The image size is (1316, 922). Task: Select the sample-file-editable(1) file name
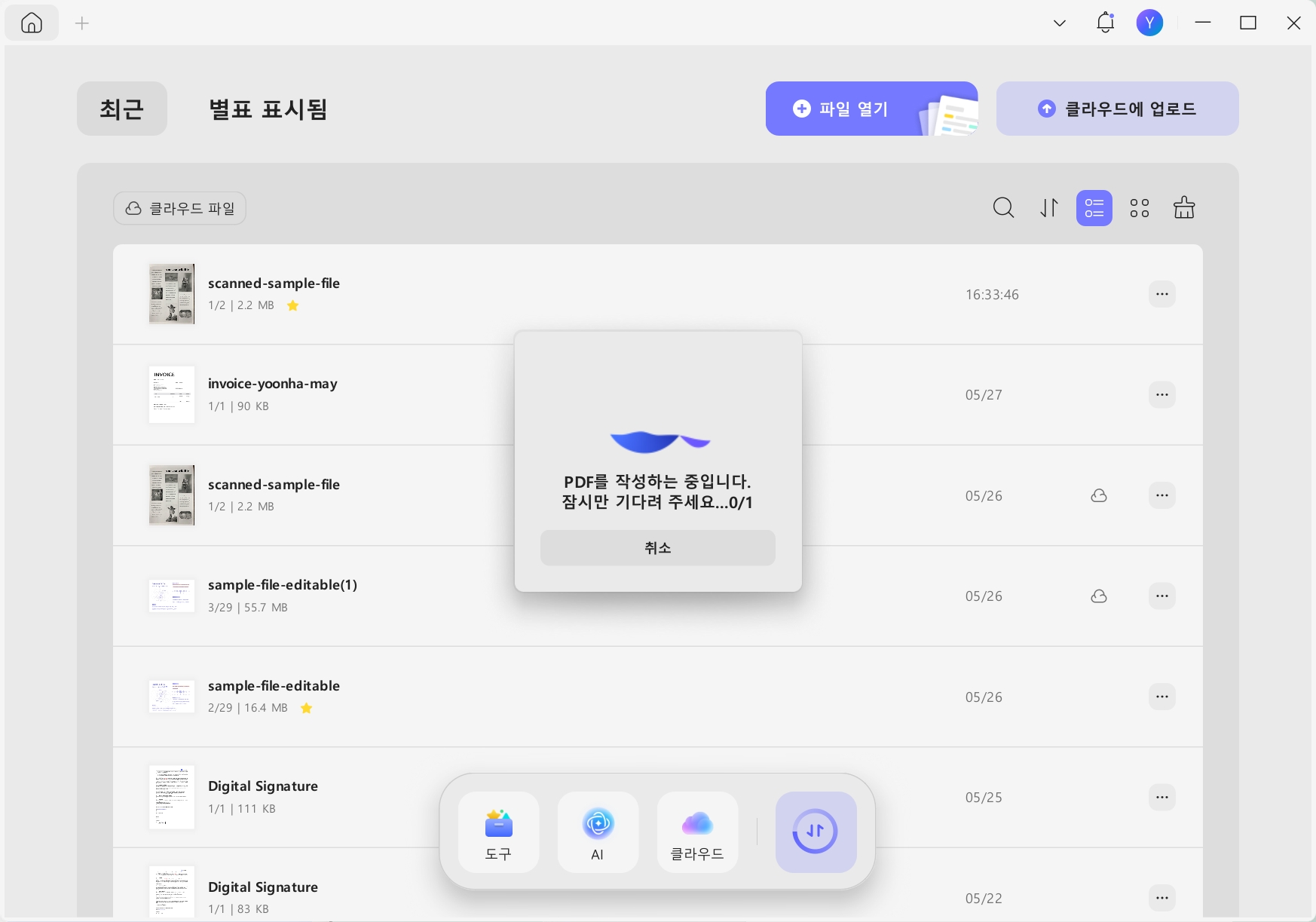(283, 585)
